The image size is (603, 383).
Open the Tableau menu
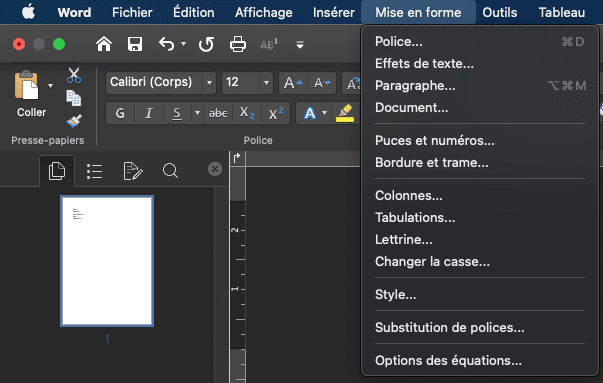(561, 12)
